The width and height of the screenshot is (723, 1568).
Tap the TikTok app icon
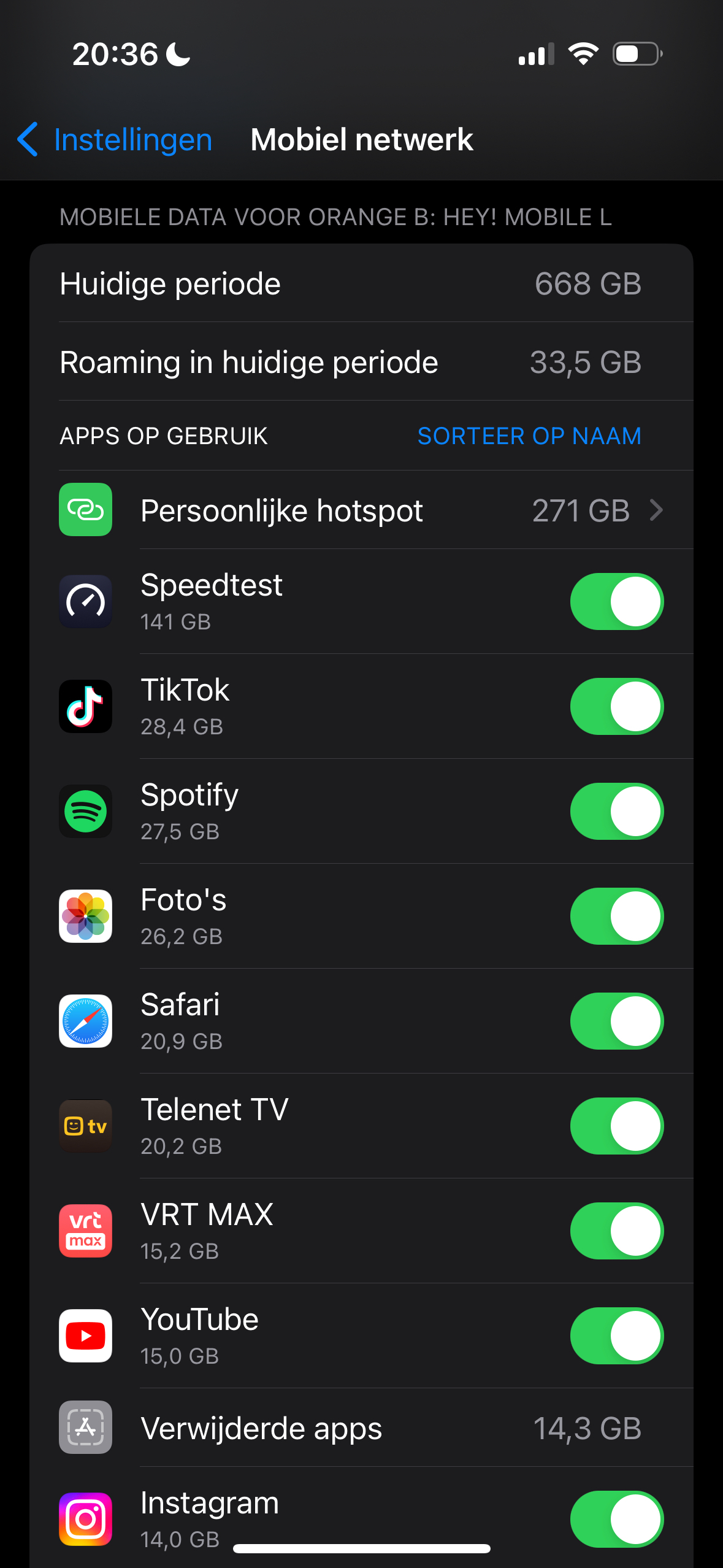pyautogui.click(x=85, y=707)
